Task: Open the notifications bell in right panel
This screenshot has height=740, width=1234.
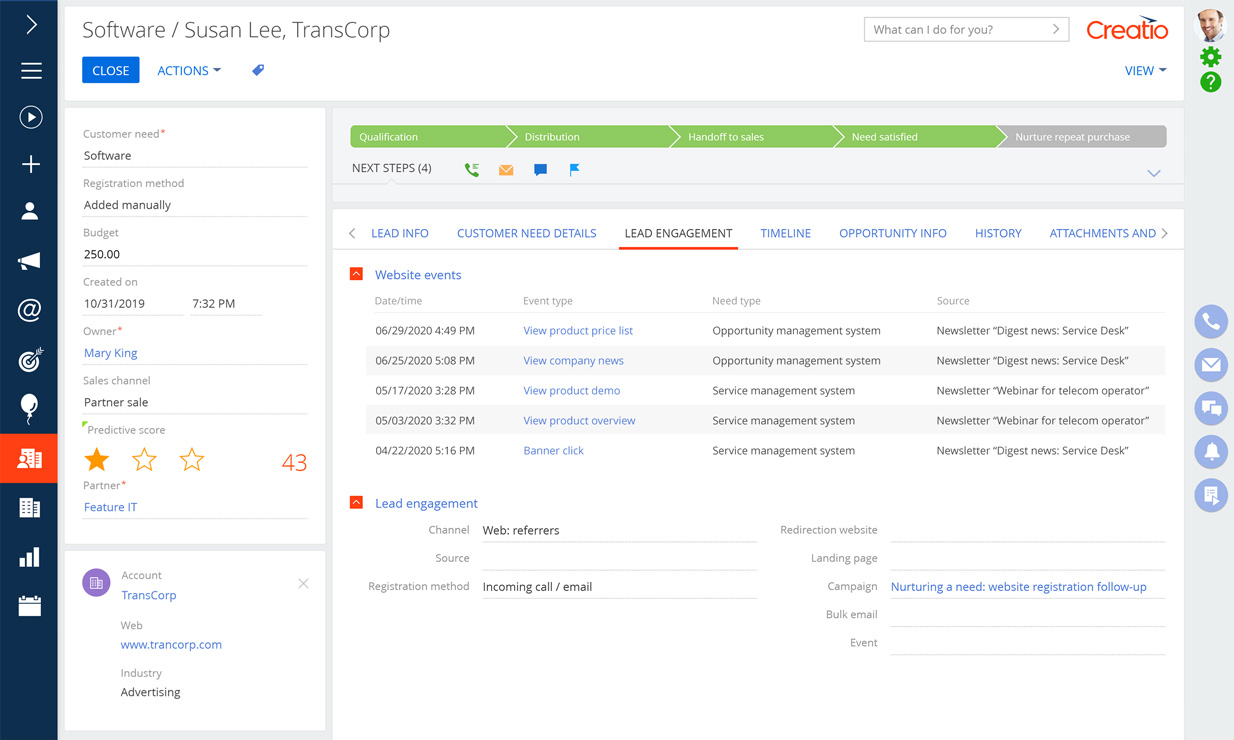Action: [x=1211, y=452]
